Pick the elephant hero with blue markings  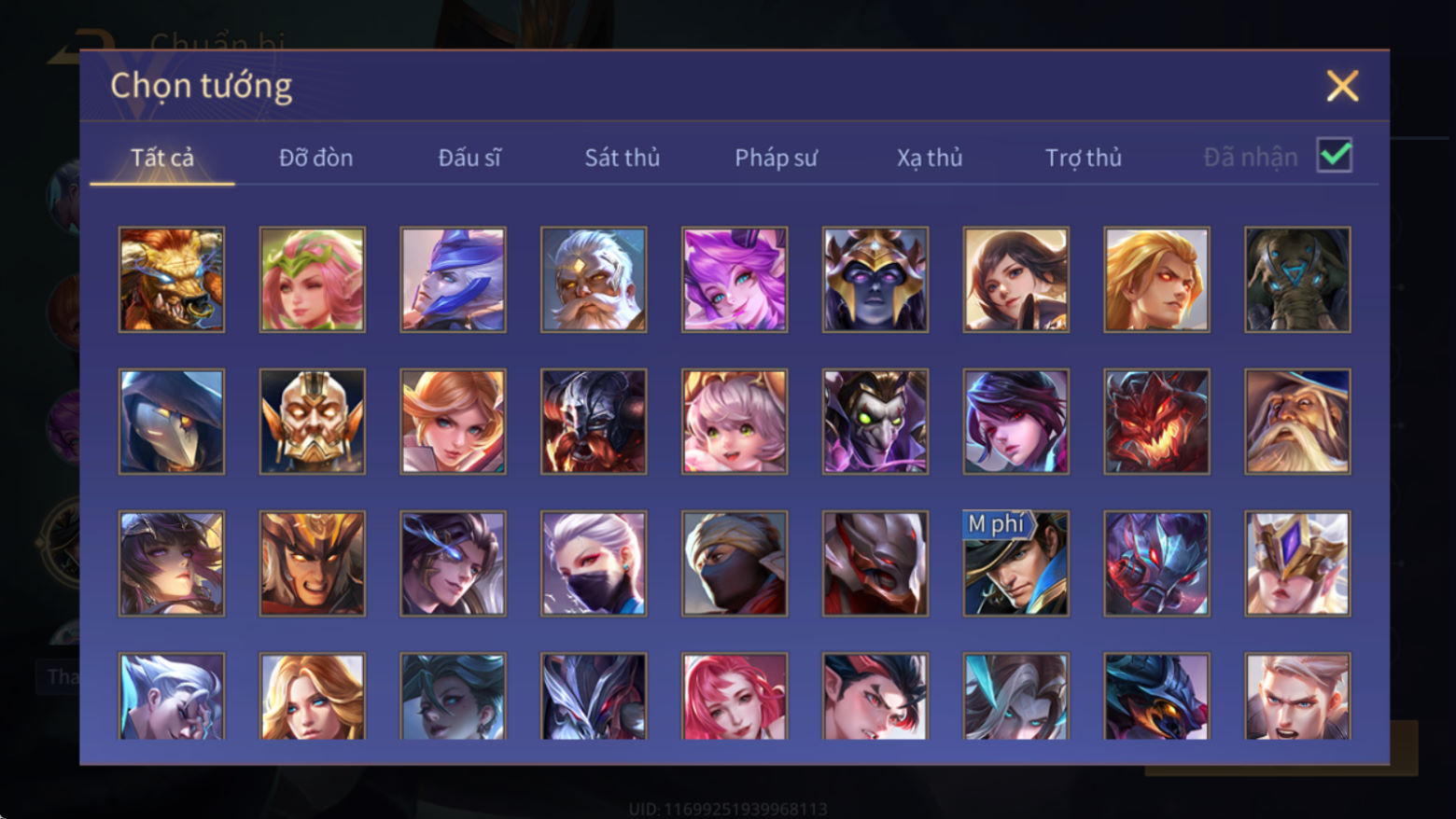pos(1297,280)
